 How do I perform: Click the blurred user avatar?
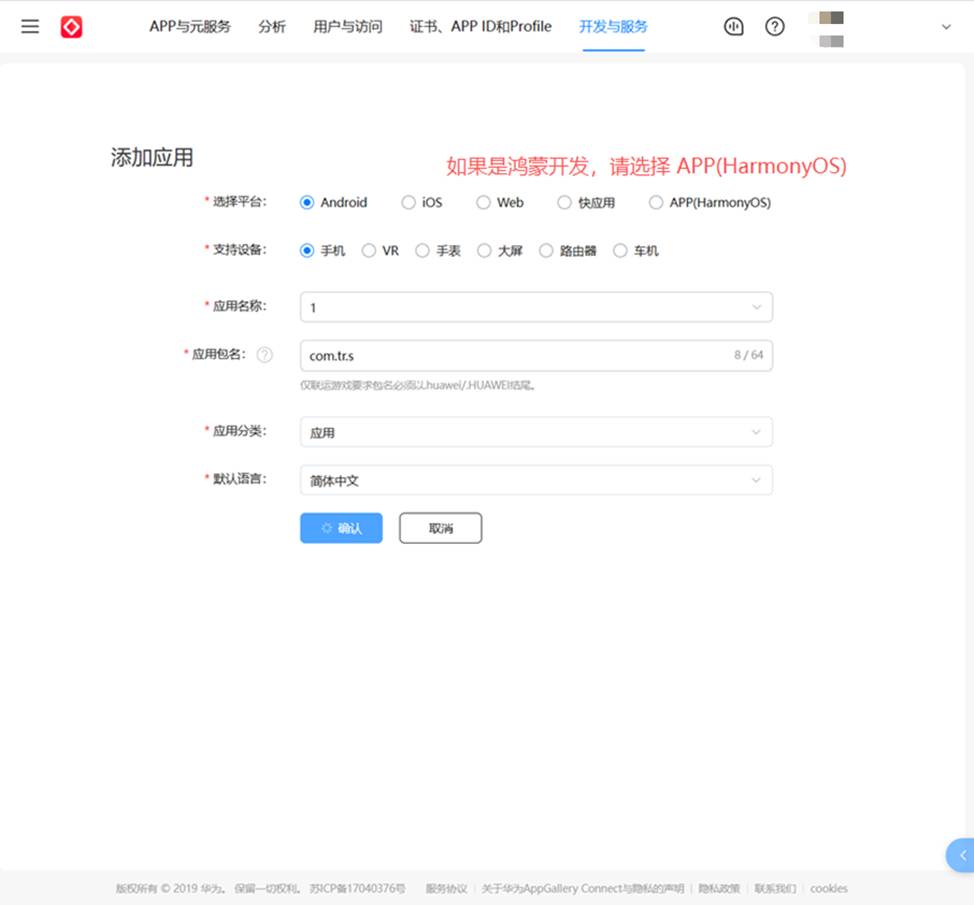click(x=830, y=28)
